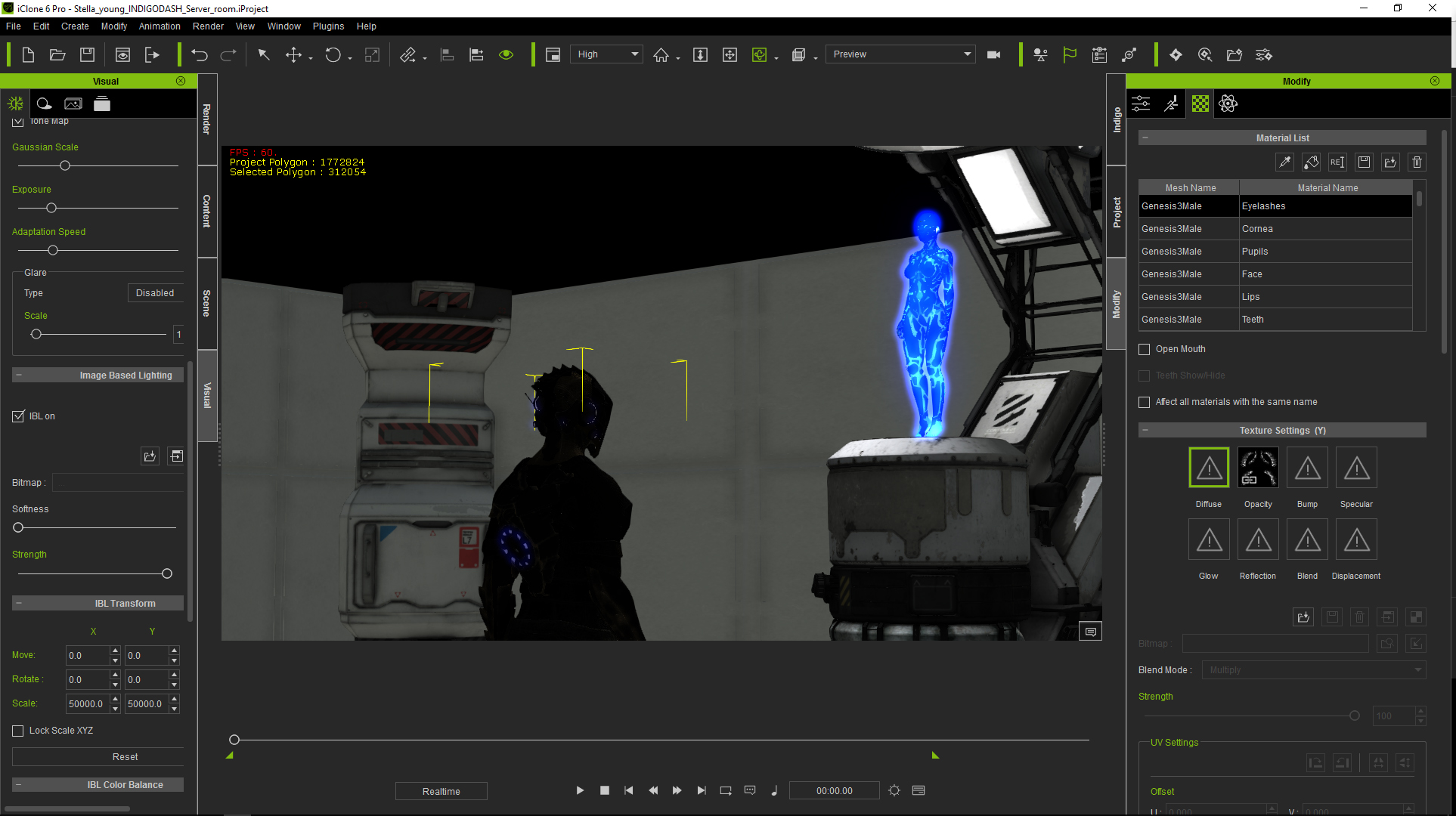The height and width of the screenshot is (816, 1456).
Task: Open the Glare Type Disabled dropdown
Action: [x=155, y=293]
